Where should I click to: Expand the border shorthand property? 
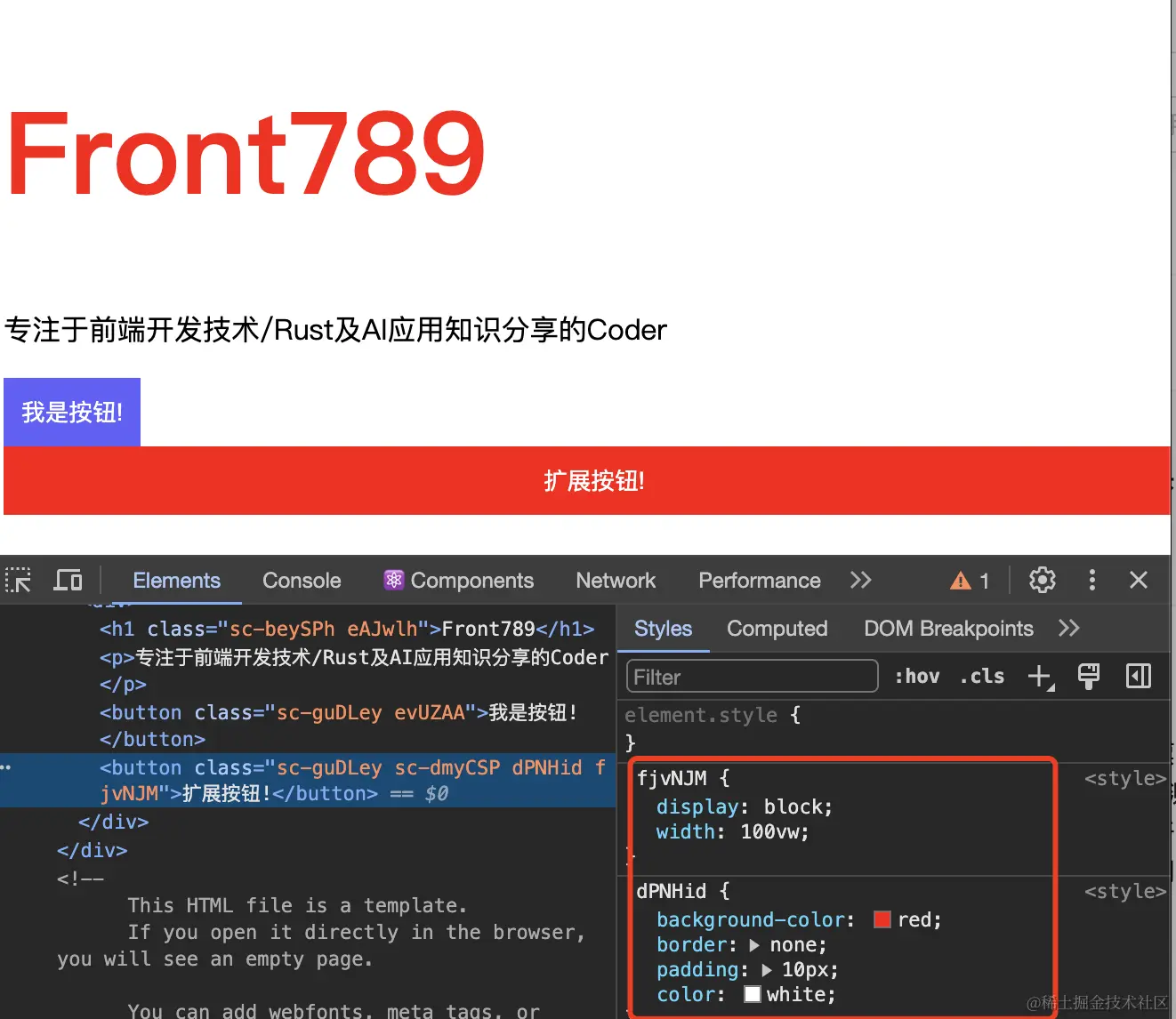click(x=755, y=945)
